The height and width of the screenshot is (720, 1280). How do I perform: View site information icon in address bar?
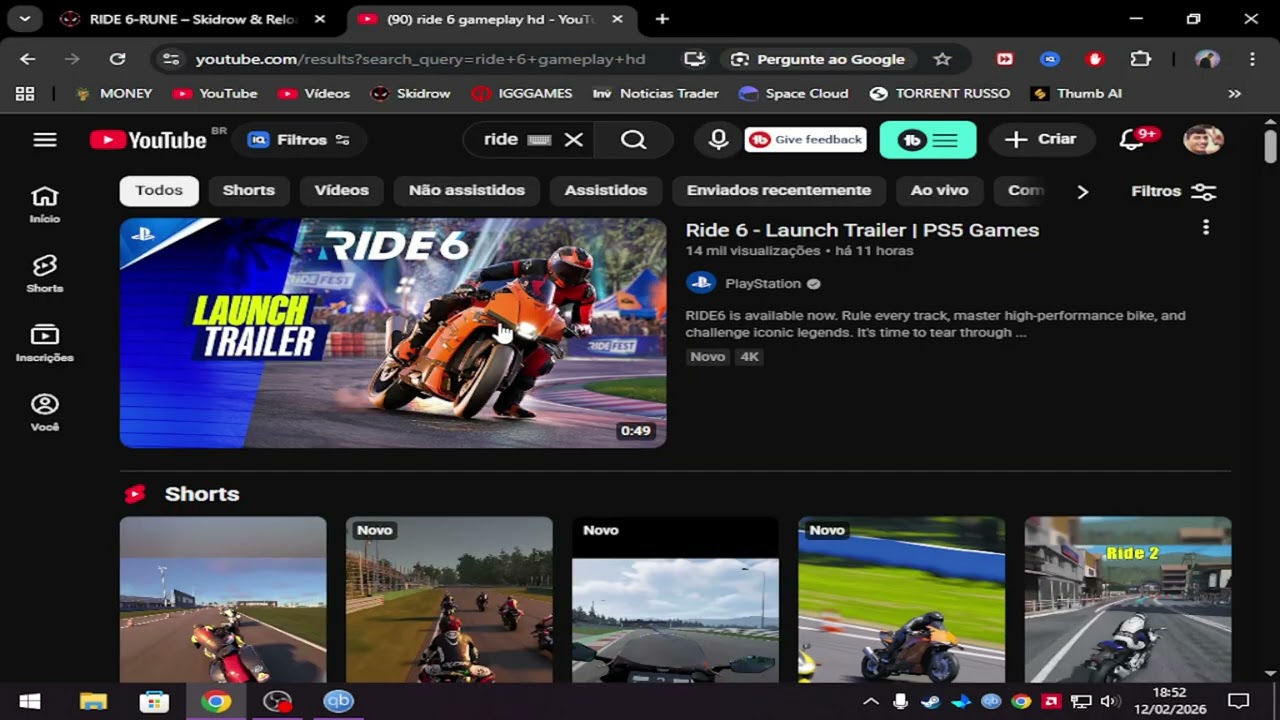pyautogui.click(x=171, y=59)
